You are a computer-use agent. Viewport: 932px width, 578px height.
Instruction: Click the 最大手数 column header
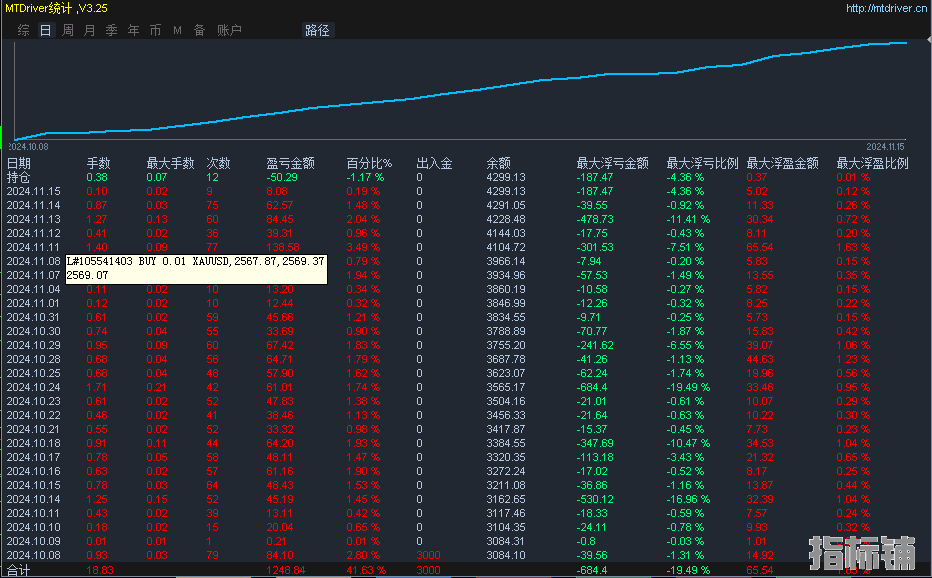click(x=171, y=164)
